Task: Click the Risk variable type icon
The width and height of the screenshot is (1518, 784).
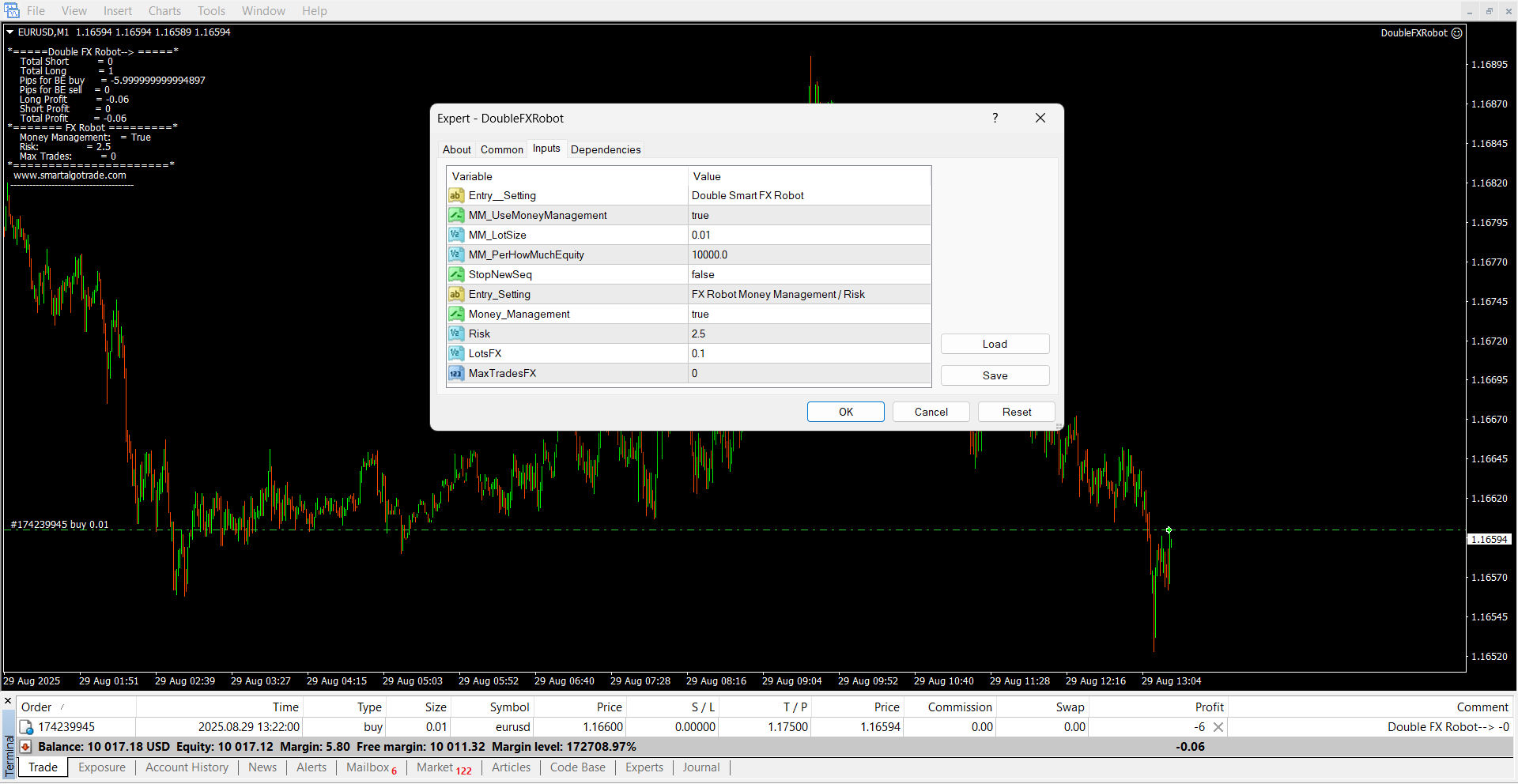Action: 456,334
